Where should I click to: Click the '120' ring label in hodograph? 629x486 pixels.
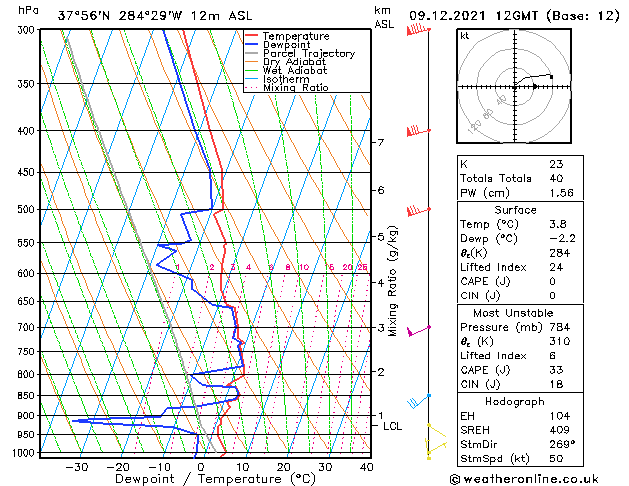tap(474, 127)
